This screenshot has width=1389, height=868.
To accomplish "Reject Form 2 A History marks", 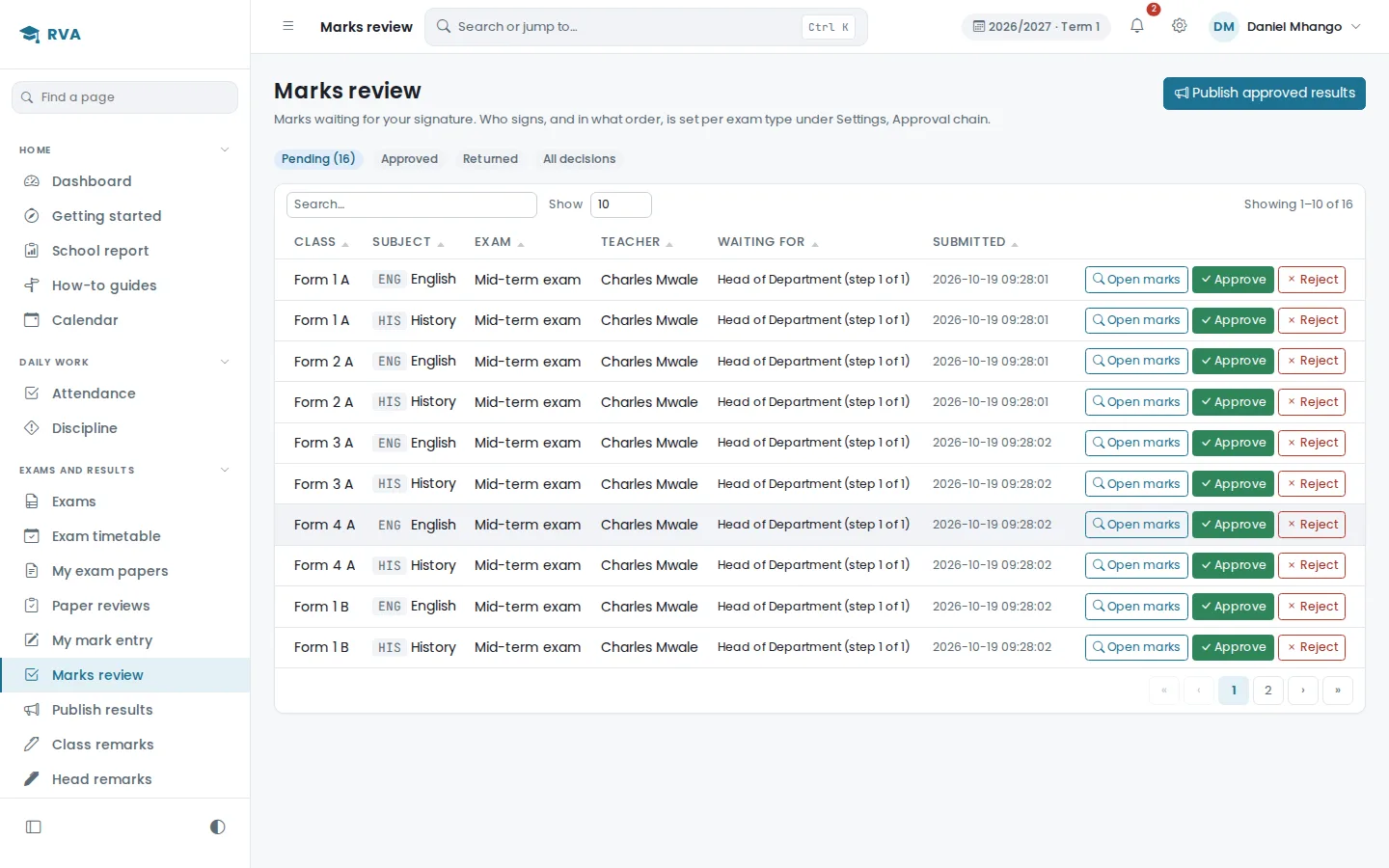I will [1312, 402].
